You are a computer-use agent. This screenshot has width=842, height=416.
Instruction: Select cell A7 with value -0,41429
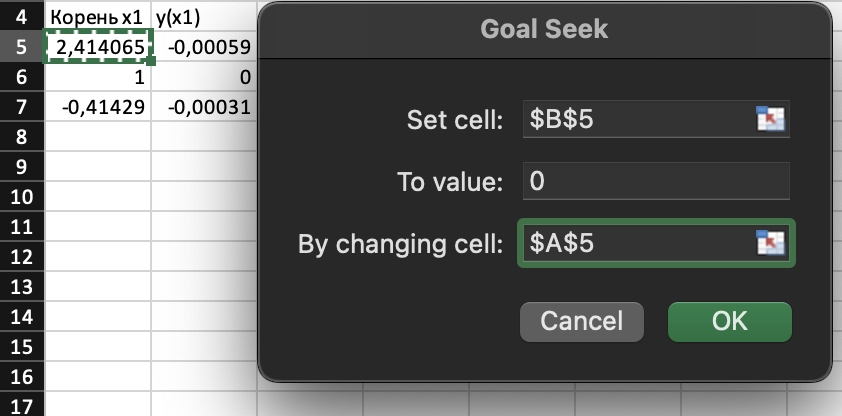[99, 107]
